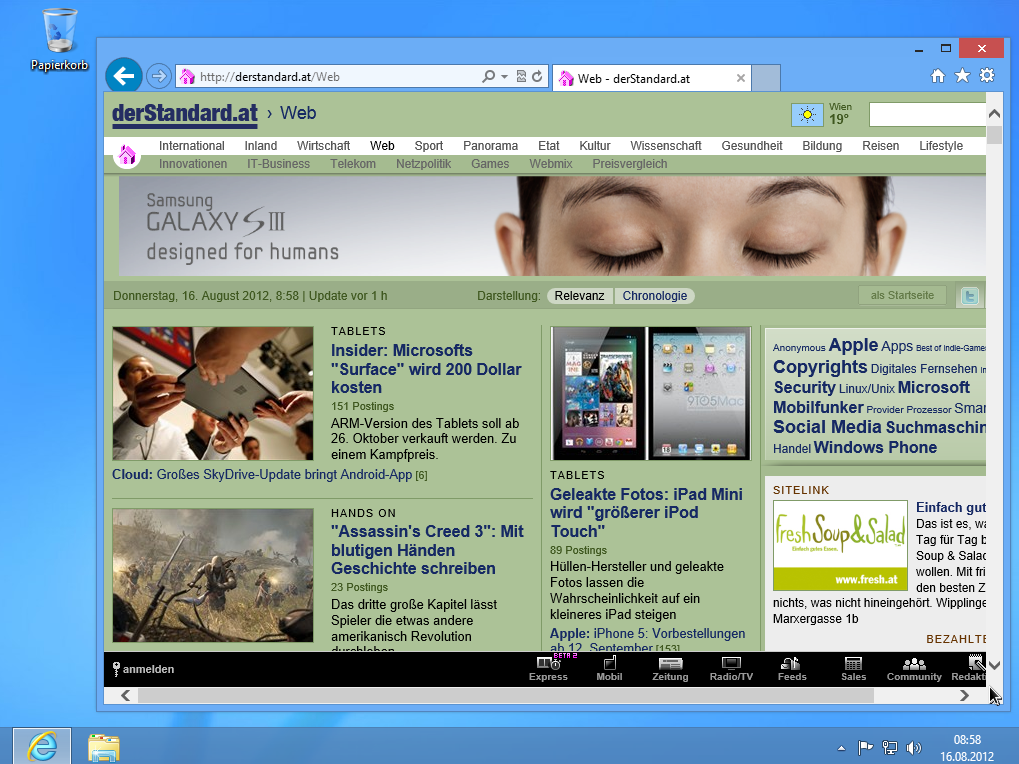Screen dimensions: 1019x764
Task: Toggle compatibility view icon in address bar
Action: coord(521,77)
